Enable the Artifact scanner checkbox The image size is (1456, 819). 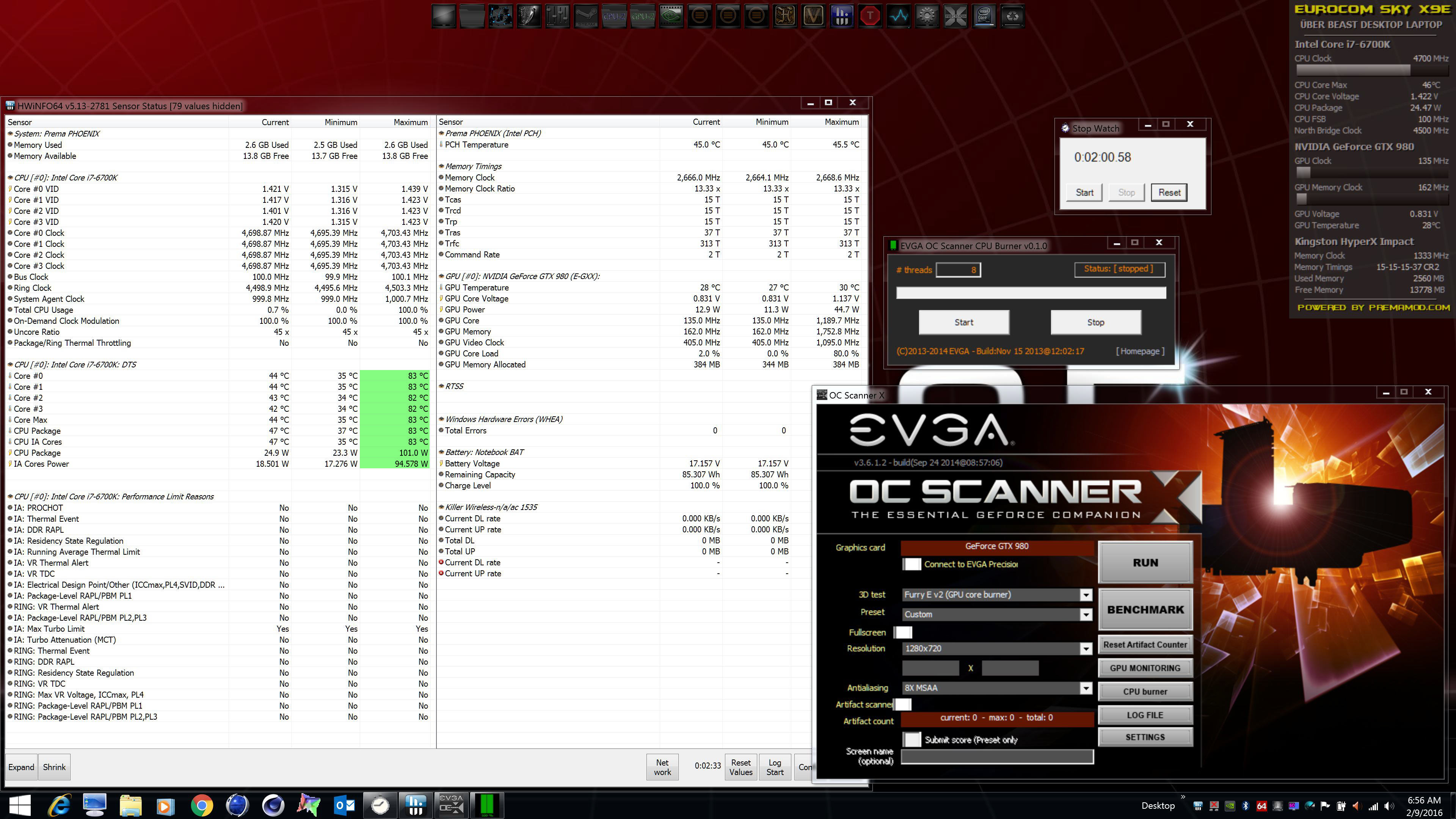903,704
